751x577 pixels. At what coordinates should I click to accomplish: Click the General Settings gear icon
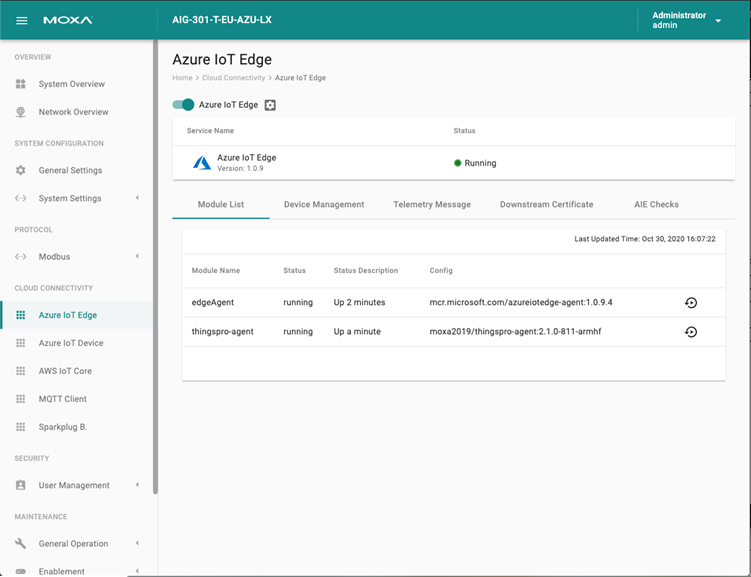(x=21, y=170)
